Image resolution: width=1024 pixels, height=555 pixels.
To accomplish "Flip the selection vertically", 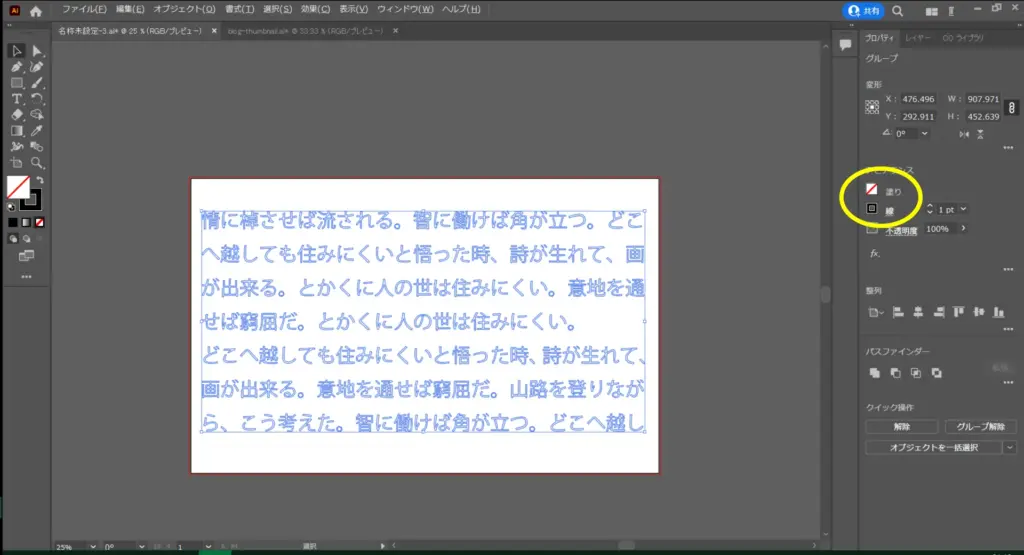I will (x=980, y=134).
